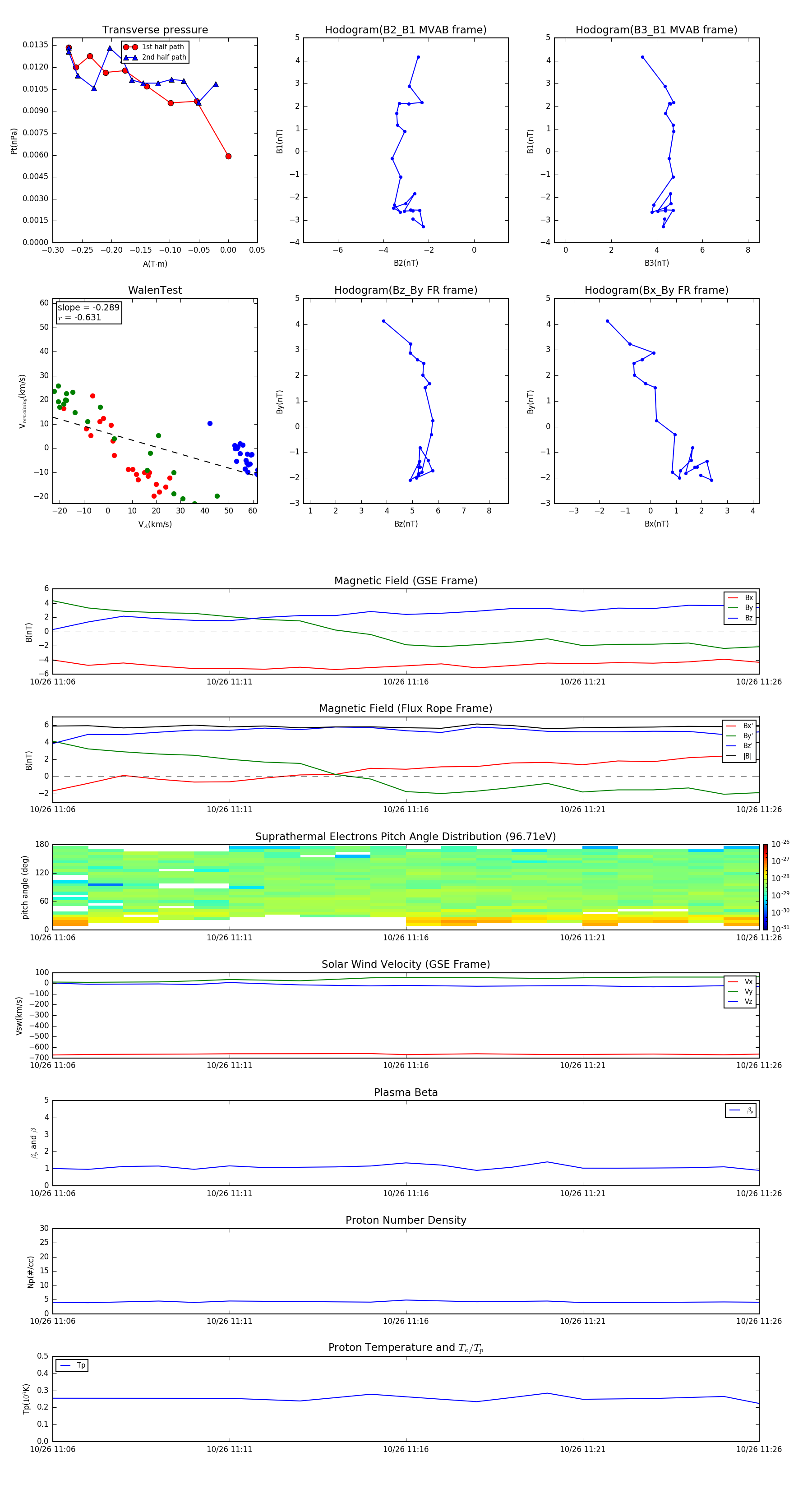The width and height of the screenshot is (812, 1489).
Task: Click the 'Hodogram(Bz_By FR frame)' title
Action: pyautogui.click(x=406, y=290)
